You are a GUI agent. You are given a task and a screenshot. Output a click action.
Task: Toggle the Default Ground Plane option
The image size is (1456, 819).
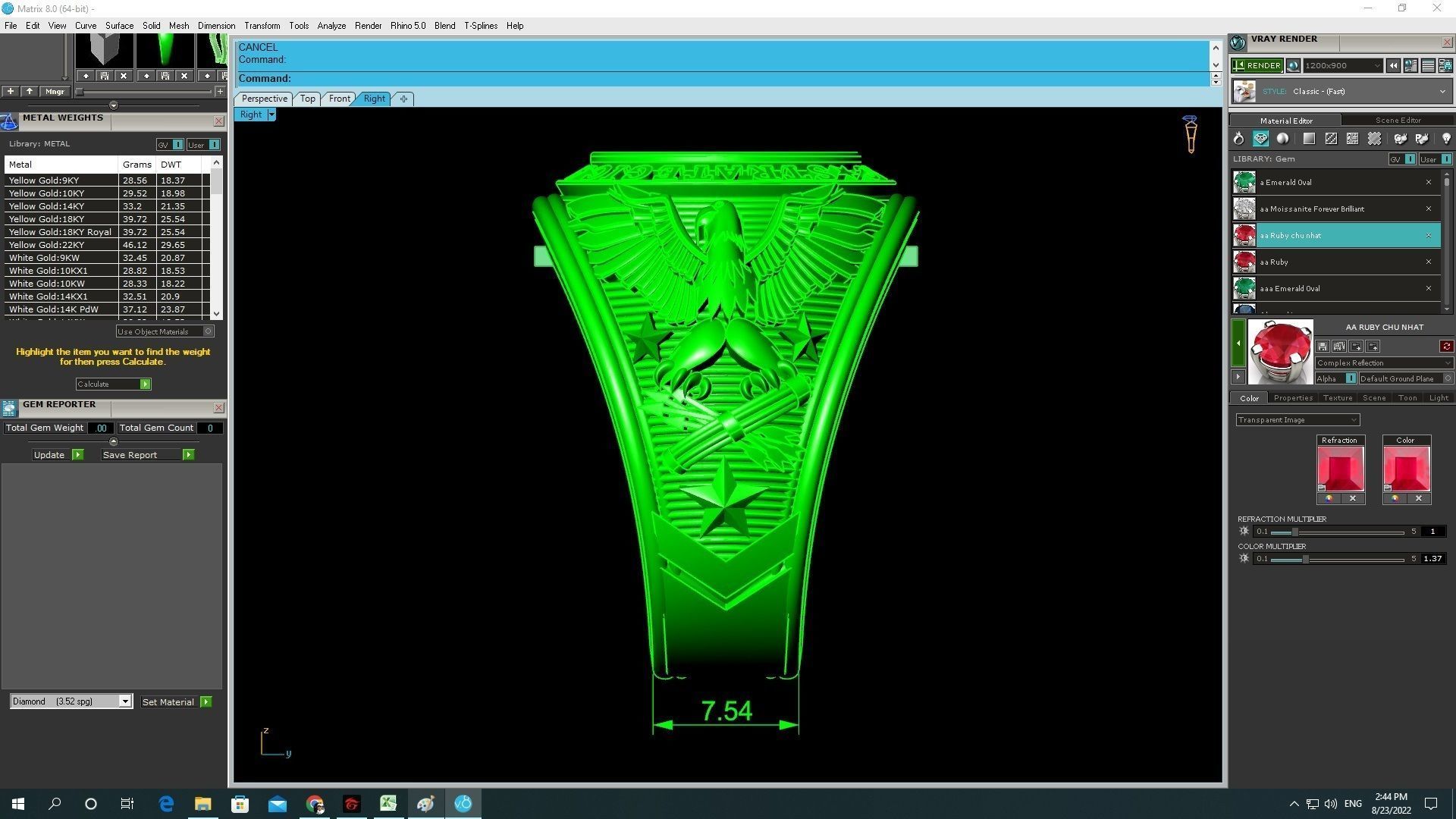click(1447, 378)
